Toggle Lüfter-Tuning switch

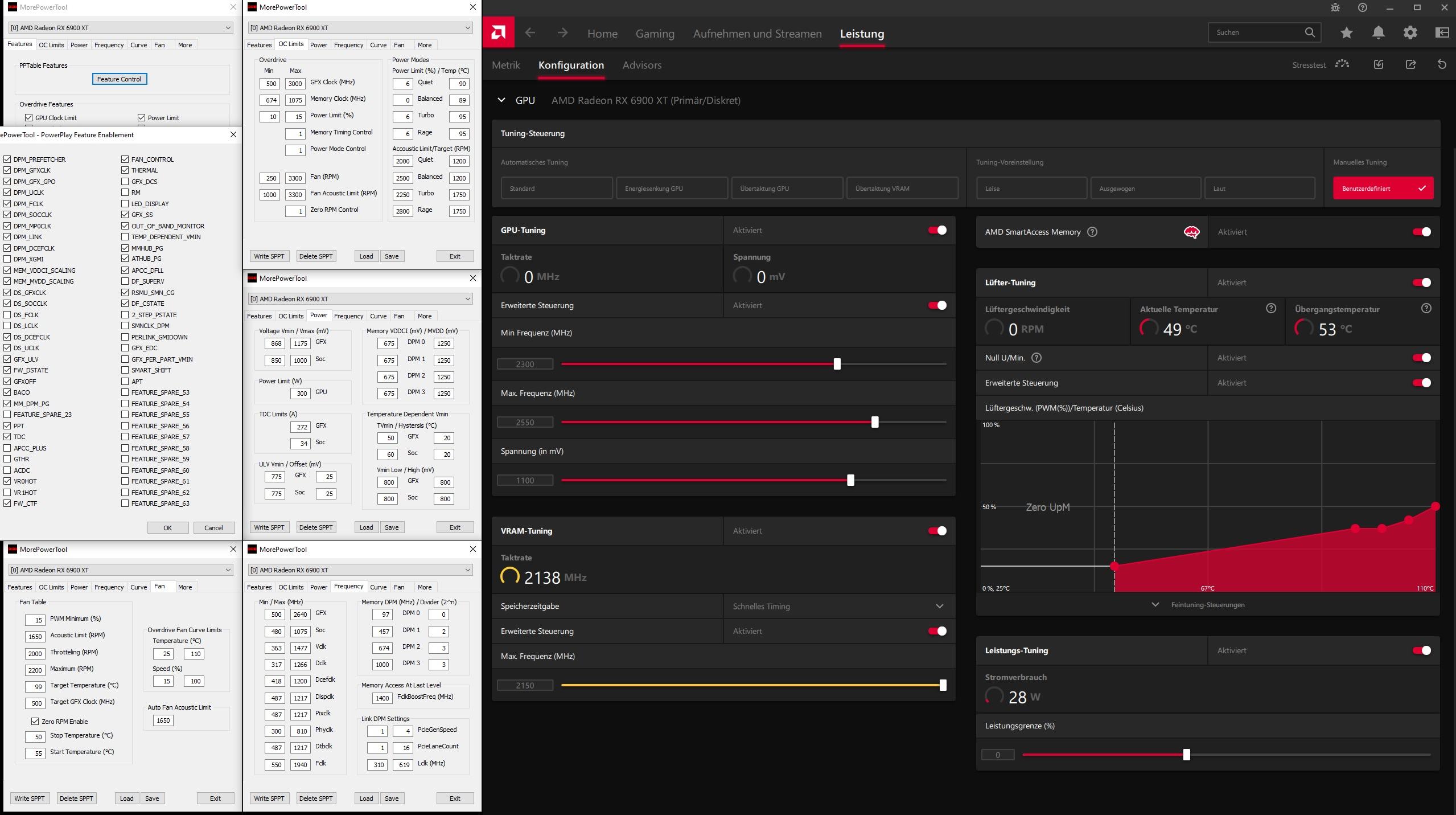point(1421,282)
